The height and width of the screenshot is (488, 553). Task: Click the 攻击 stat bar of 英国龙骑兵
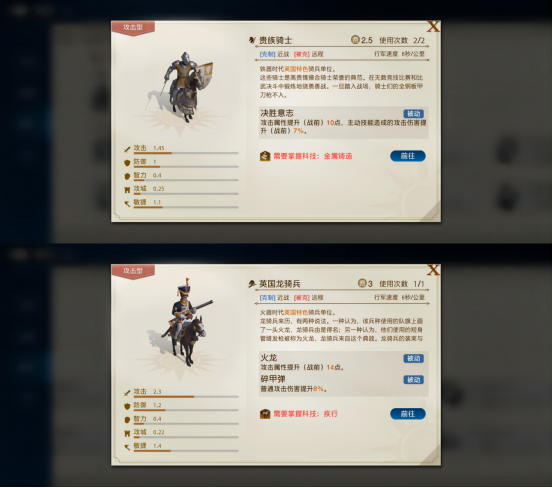[186, 397]
